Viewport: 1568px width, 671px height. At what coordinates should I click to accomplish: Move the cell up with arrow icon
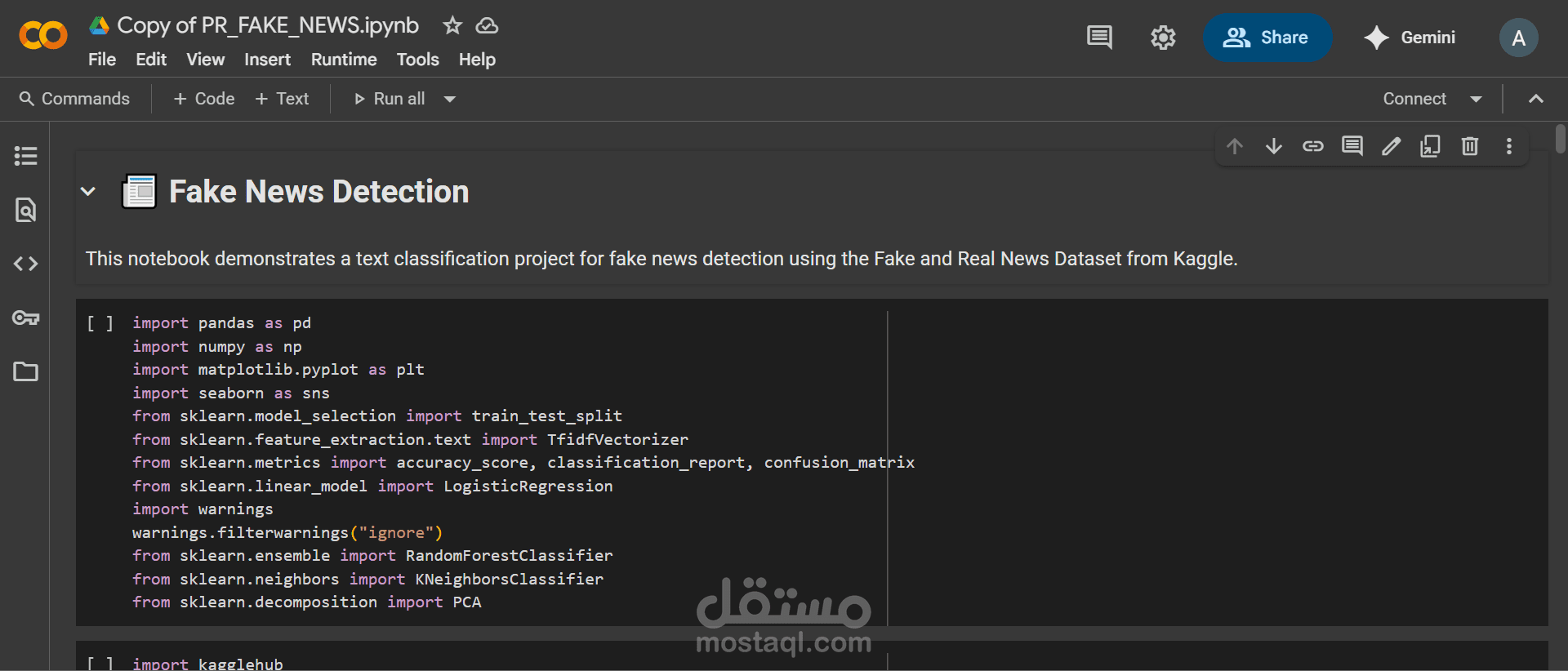(x=1235, y=146)
